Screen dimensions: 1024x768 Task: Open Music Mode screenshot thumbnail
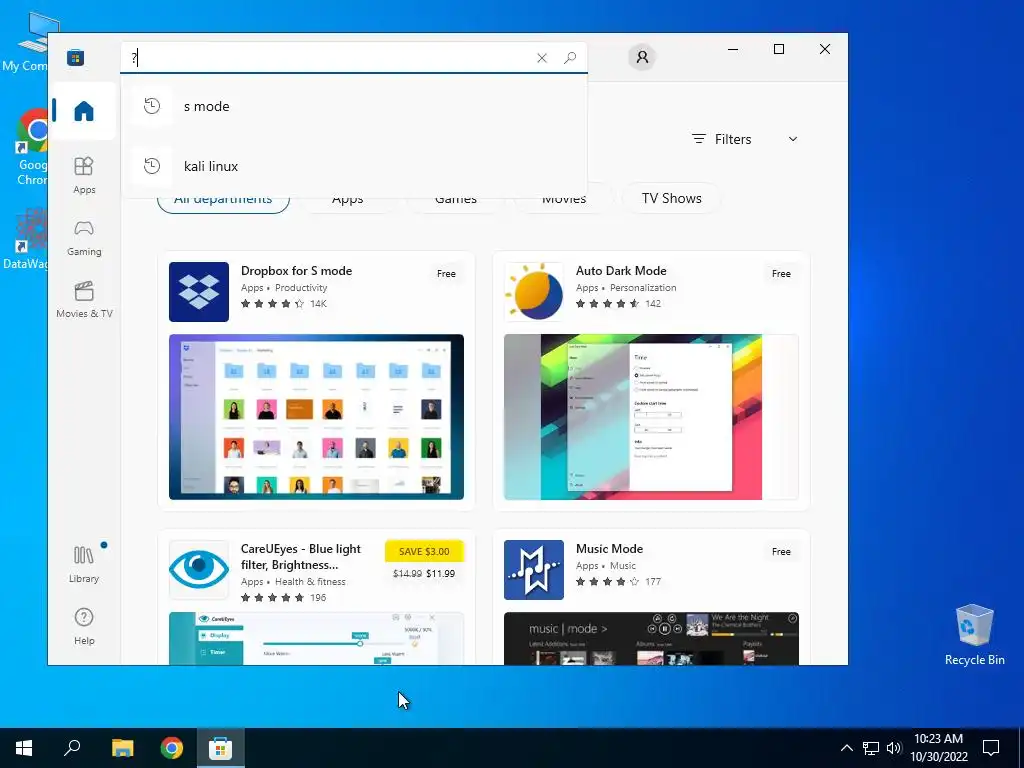point(651,638)
